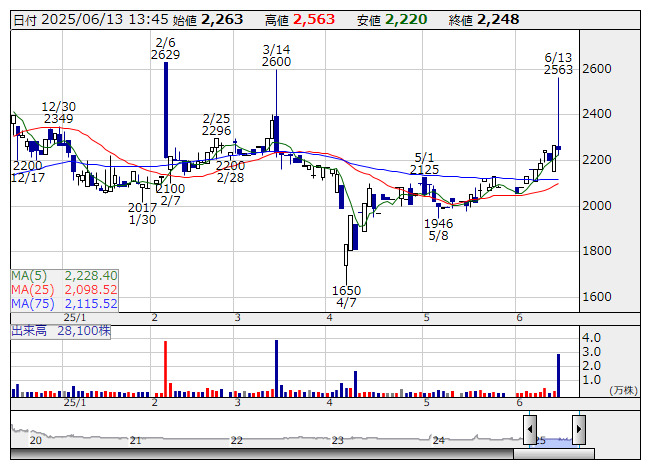Click the 2/6 2629 high marker
Screen dimensions: 653x470
click(165, 48)
